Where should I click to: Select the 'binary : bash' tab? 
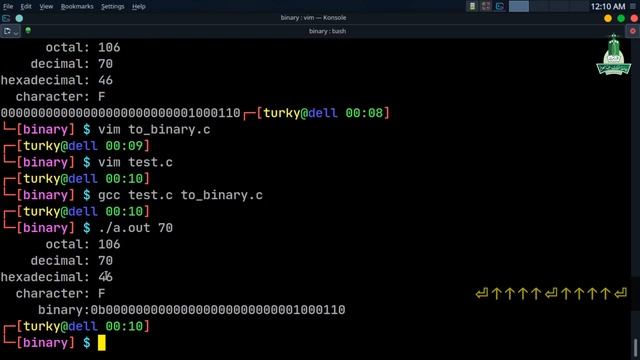[327, 31]
